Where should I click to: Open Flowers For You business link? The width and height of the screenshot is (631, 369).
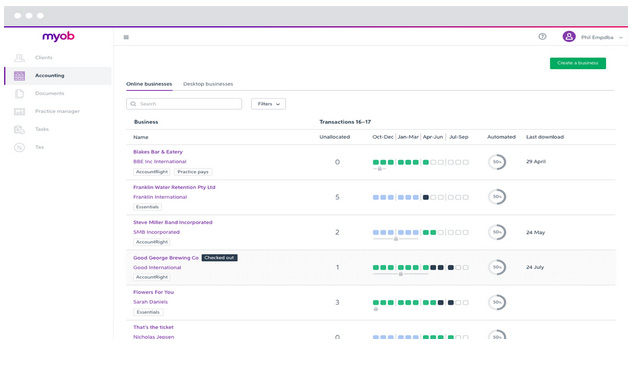153,292
